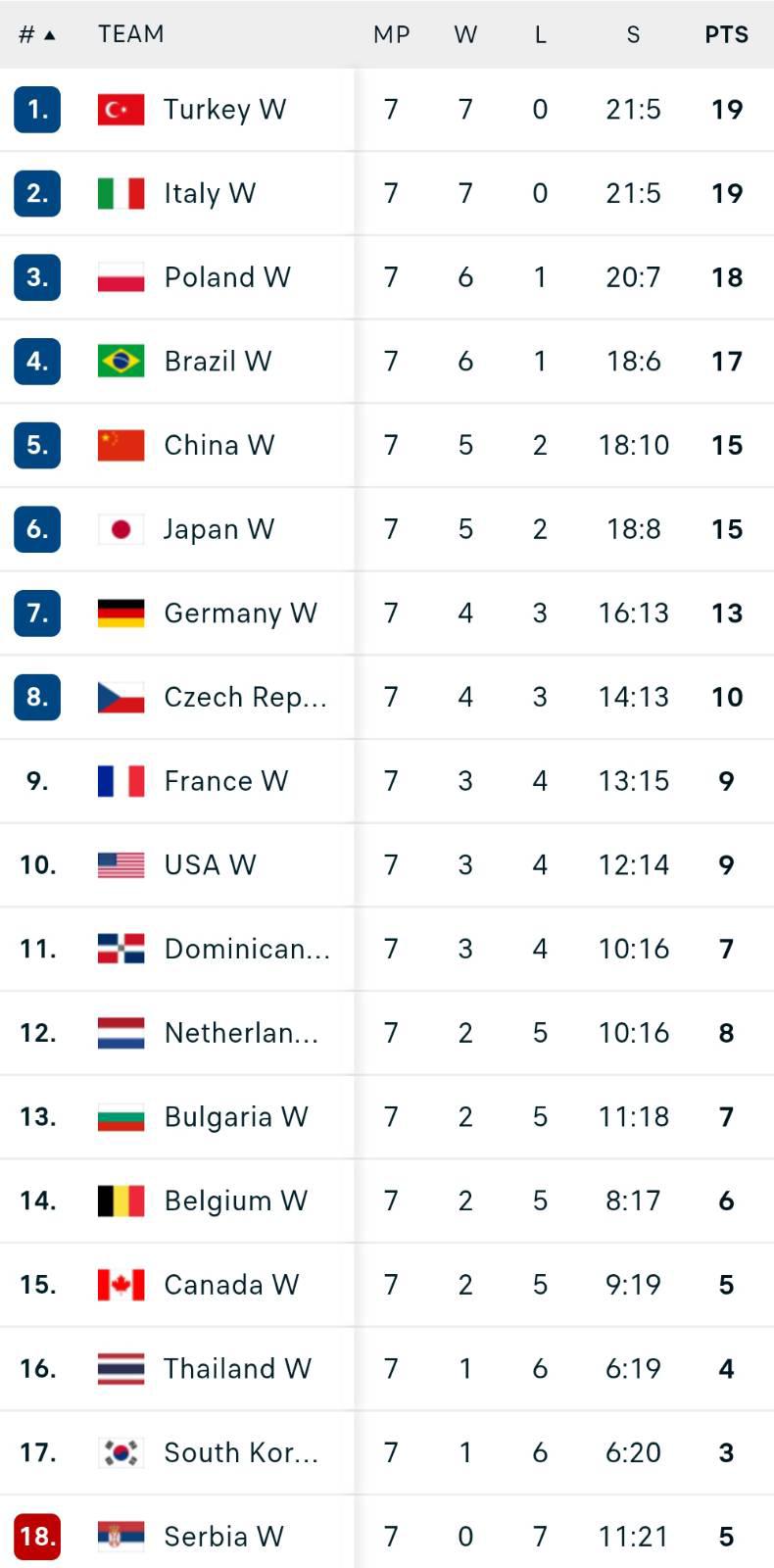The height and width of the screenshot is (1568, 774).
Task: Click the Italy flag icon
Action: [121, 193]
